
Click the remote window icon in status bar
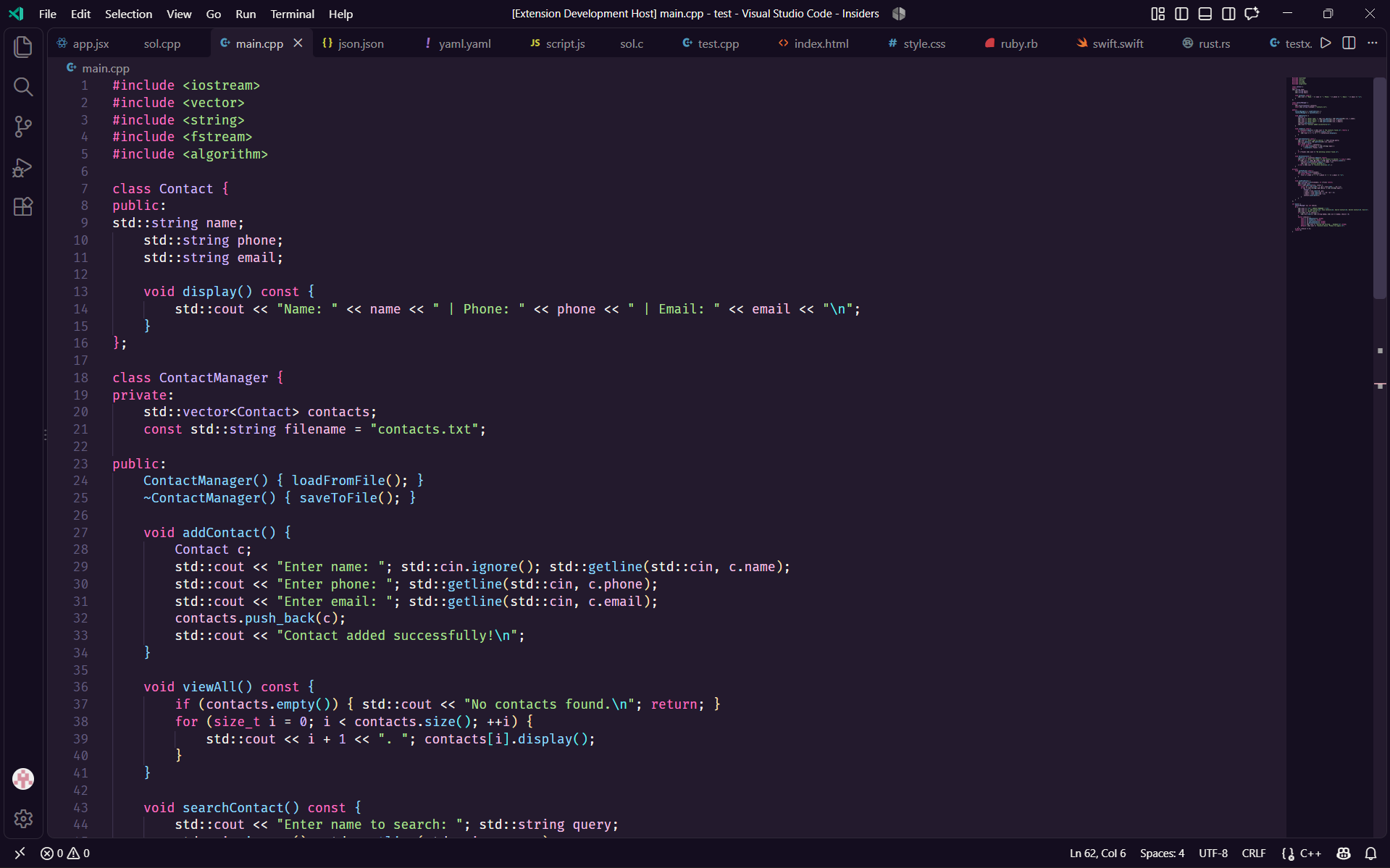pos(20,853)
